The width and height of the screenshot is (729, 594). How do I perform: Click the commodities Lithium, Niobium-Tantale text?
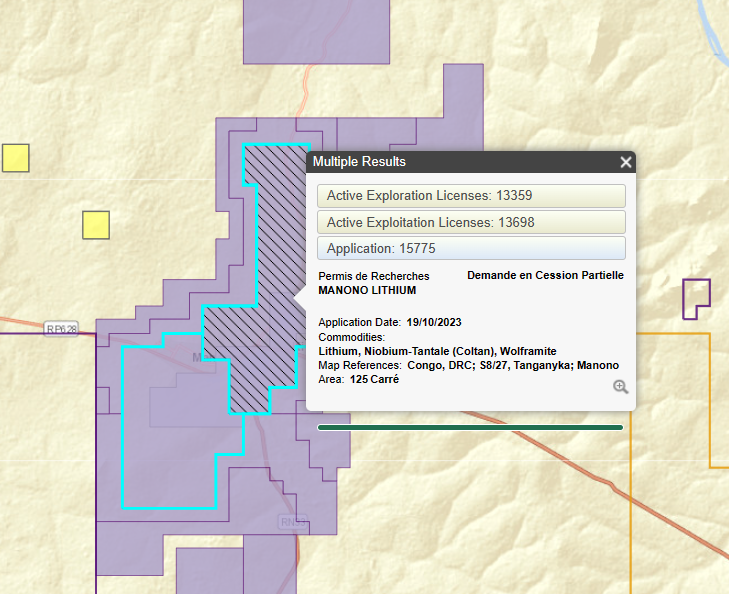pyautogui.click(x=437, y=351)
